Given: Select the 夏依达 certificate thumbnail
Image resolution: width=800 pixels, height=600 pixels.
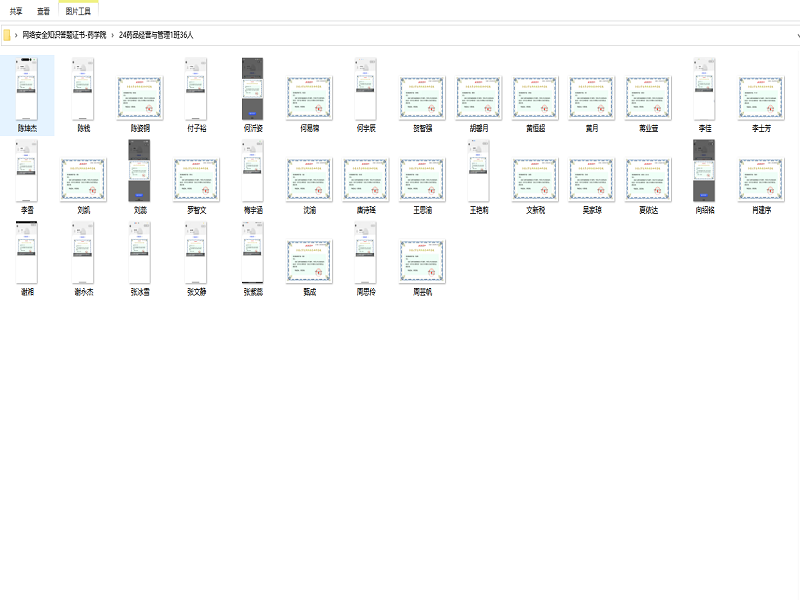Looking at the screenshot, I should click(x=649, y=179).
